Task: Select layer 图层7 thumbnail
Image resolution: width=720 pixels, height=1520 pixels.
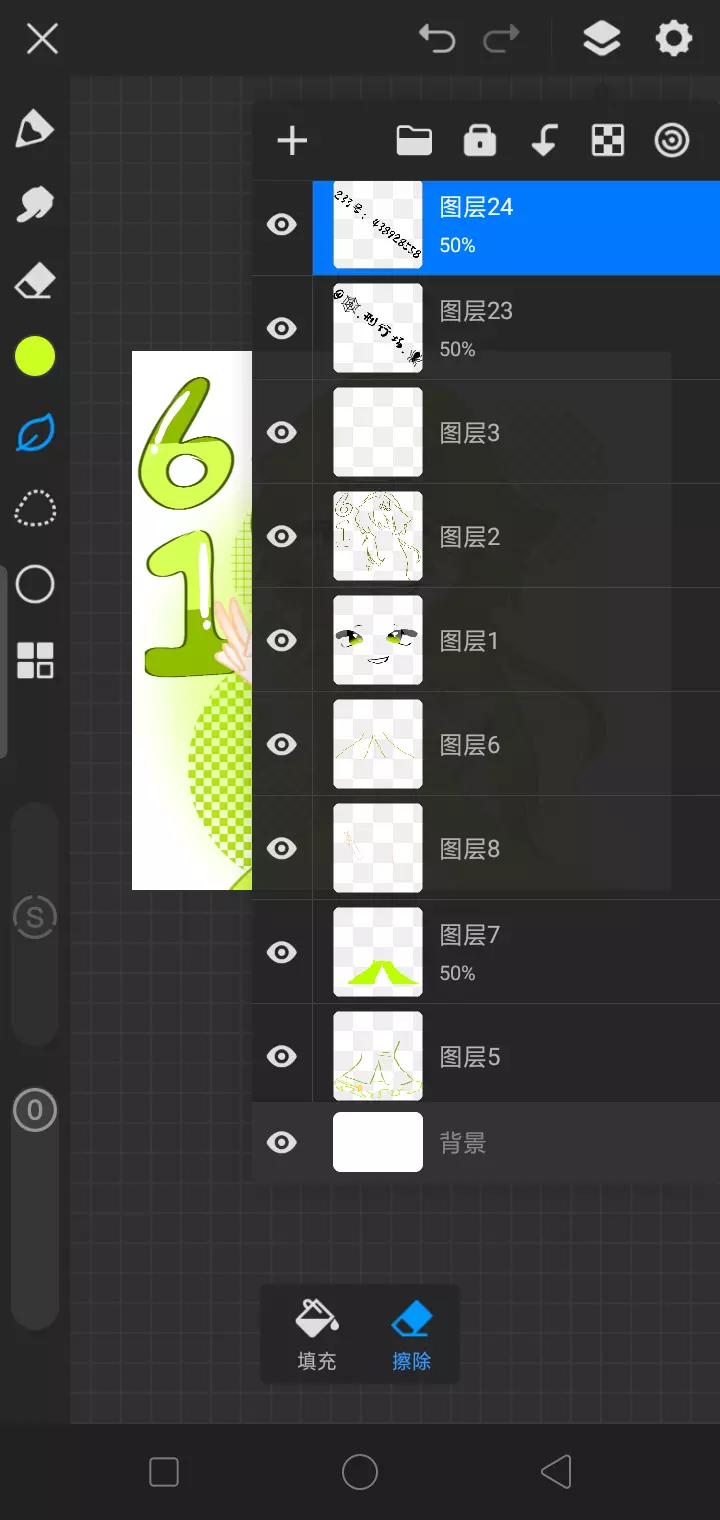Action: click(378, 952)
